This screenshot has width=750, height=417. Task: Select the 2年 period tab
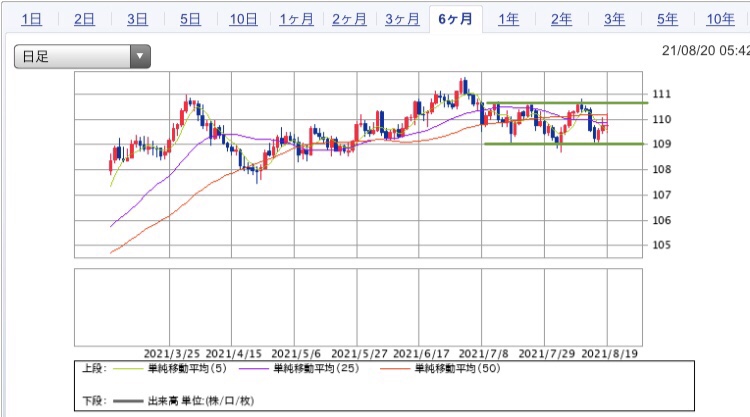click(x=561, y=19)
